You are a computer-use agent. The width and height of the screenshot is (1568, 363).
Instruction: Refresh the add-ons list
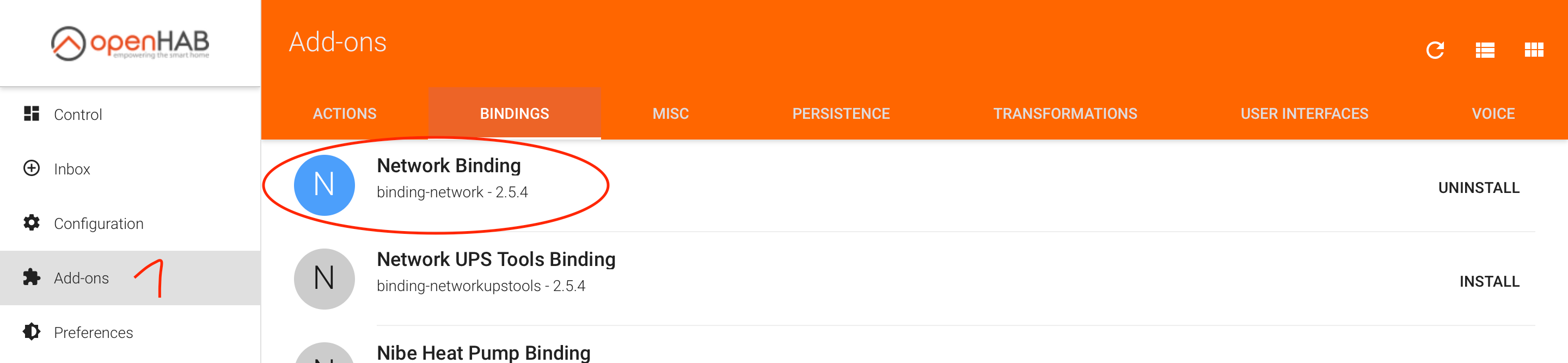pos(1435,50)
